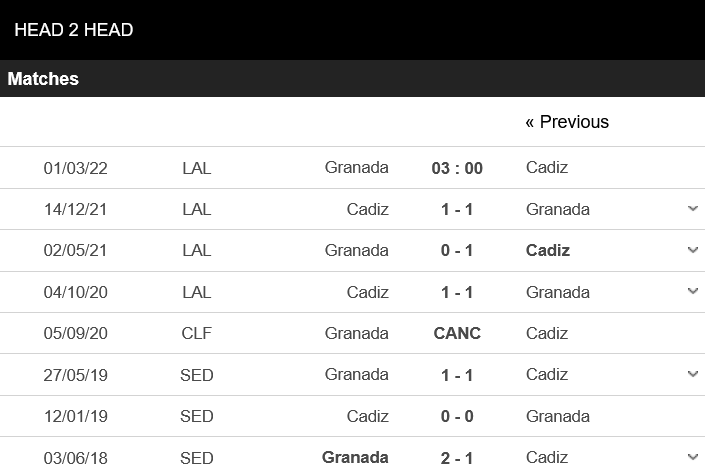Expand the 02/05/21 Granada vs Cadiz match
Image resolution: width=705 pixels, height=476 pixels.
click(692, 250)
